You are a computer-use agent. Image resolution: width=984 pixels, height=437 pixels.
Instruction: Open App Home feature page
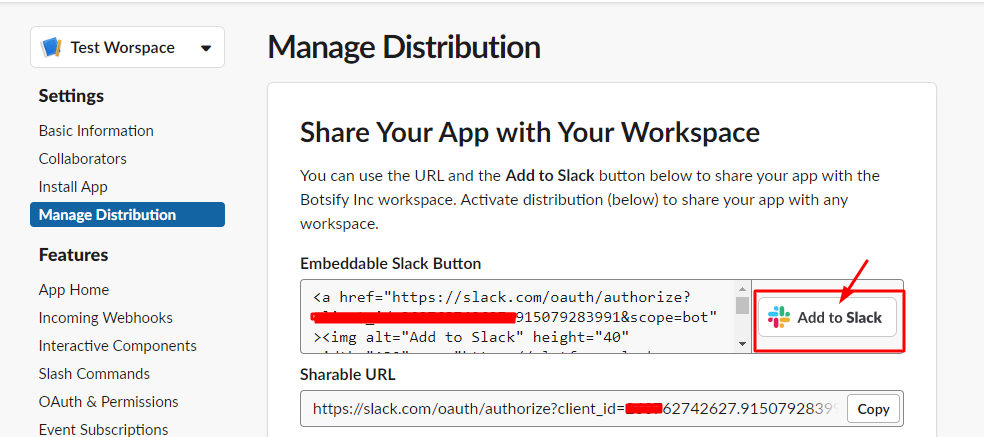click(x=74, y=290)
